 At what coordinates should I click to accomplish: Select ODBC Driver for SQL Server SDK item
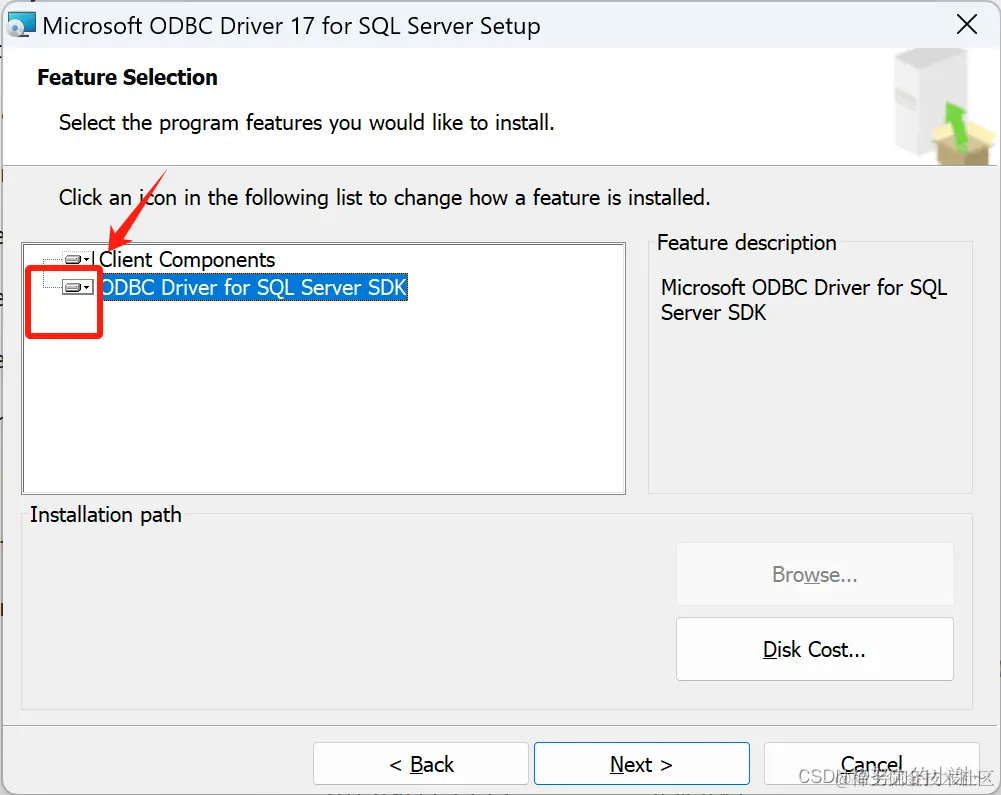click(254, 287)
